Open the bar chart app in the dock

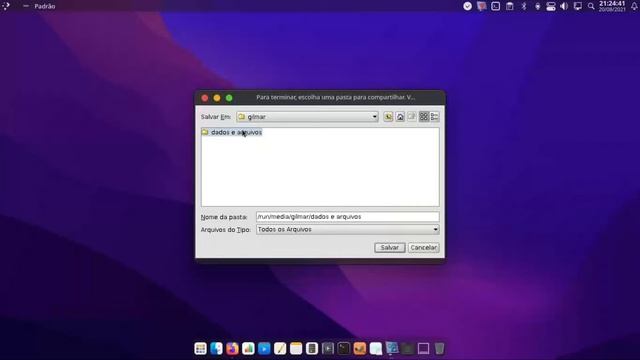click(248, 349)
